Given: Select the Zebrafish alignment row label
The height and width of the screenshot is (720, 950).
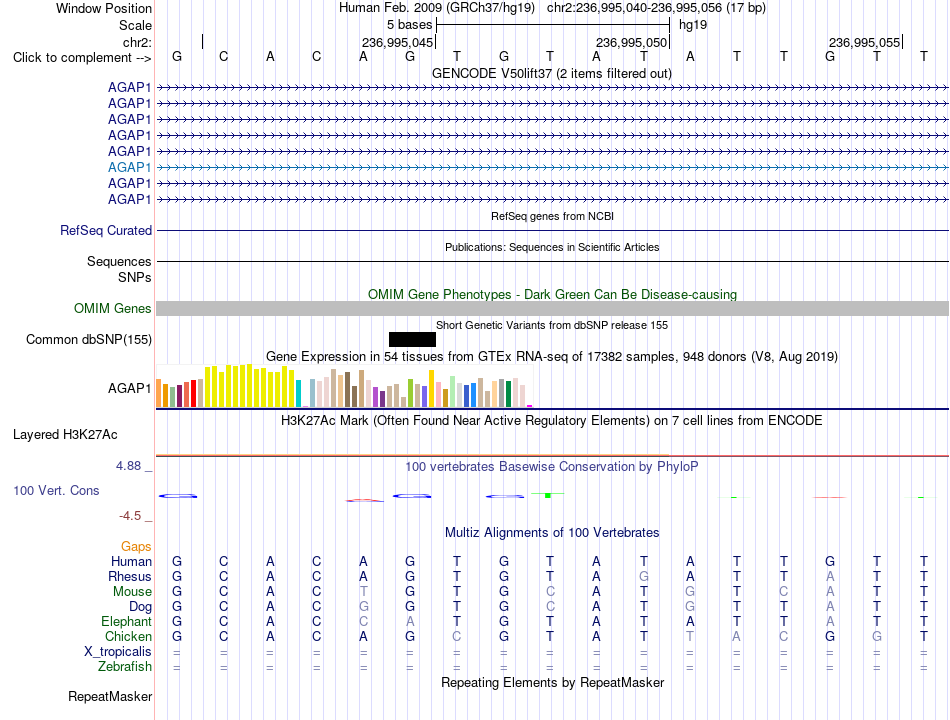Looking at the screenshot, I should tap(125, 666).
